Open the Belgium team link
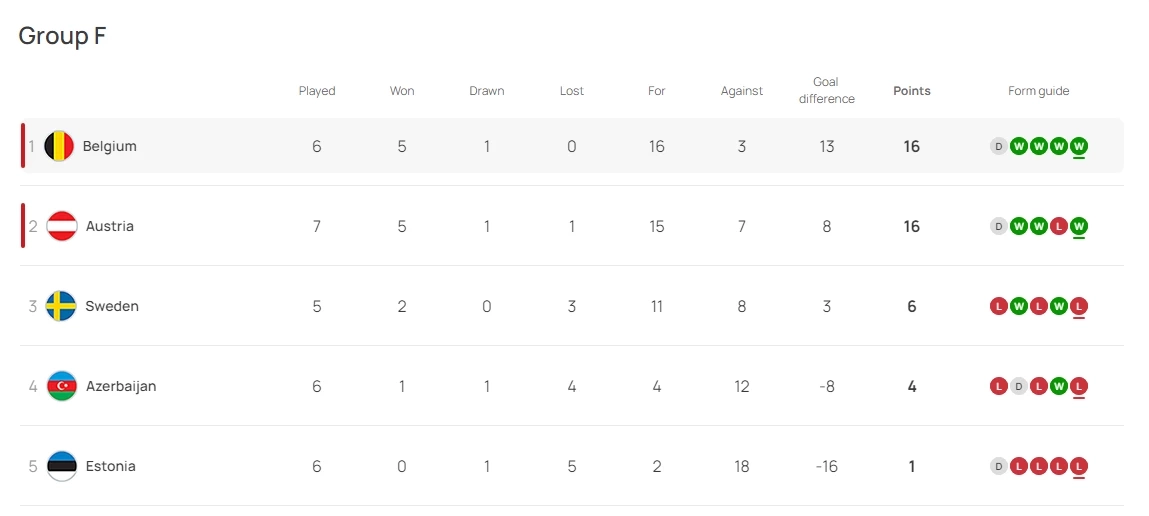Image resolution: width=1149 pixels, height=516 pixels. (x=109, y=146)
